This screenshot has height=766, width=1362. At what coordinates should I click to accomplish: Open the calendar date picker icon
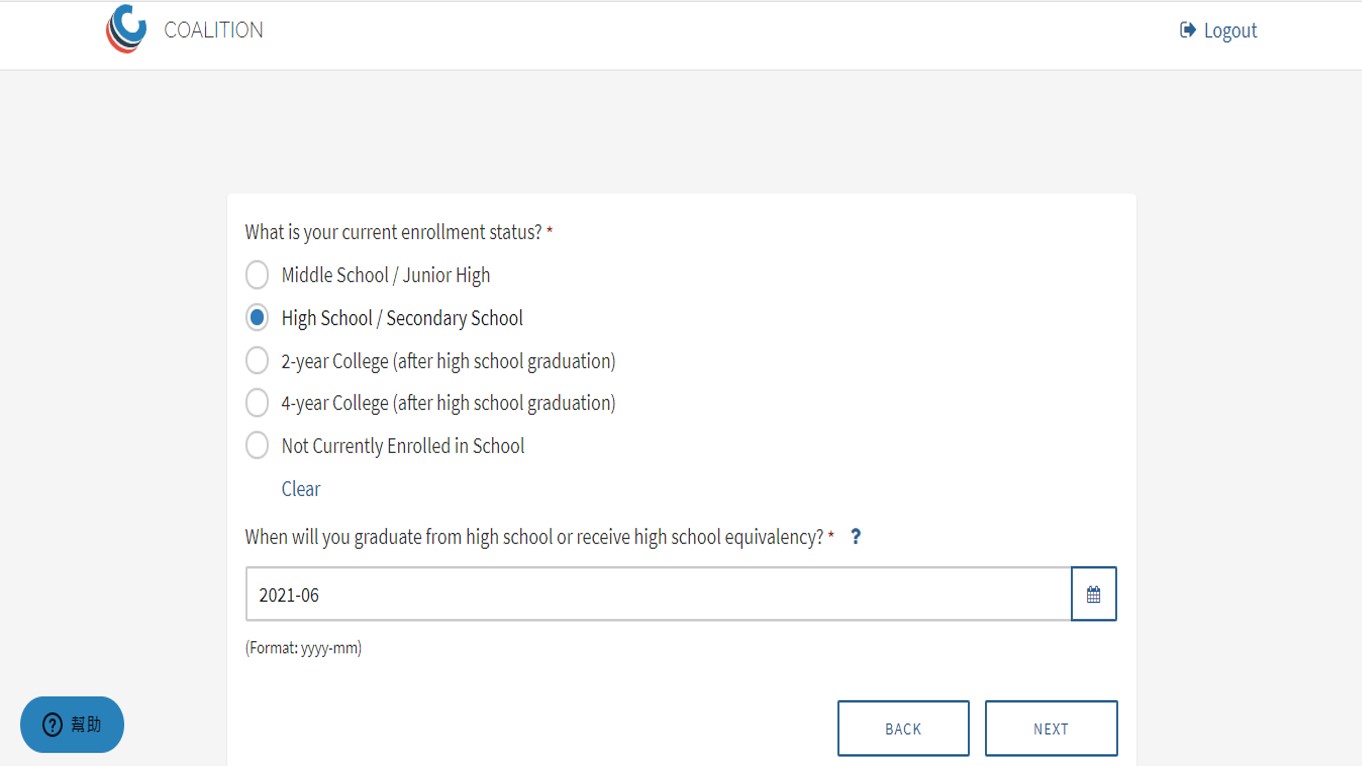click(x=1093, y=595)
